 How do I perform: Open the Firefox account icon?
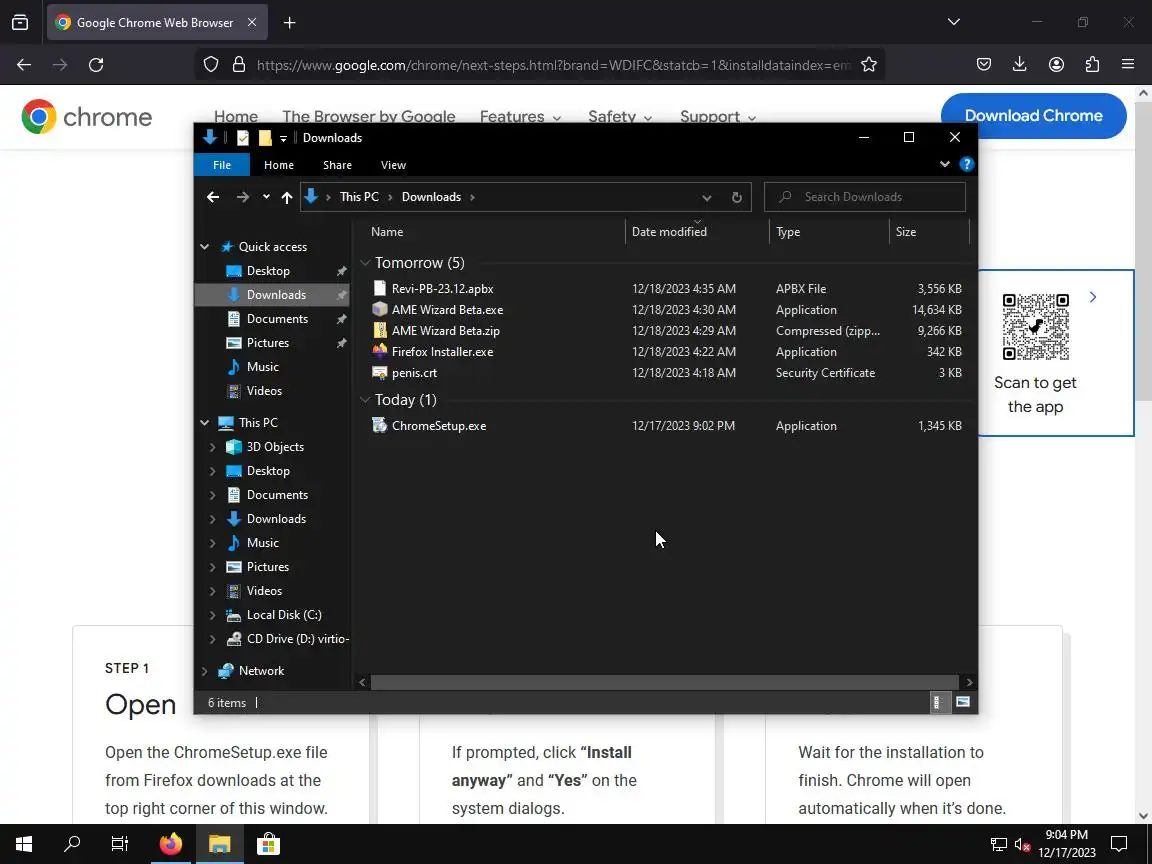(x=1056, y=65)
